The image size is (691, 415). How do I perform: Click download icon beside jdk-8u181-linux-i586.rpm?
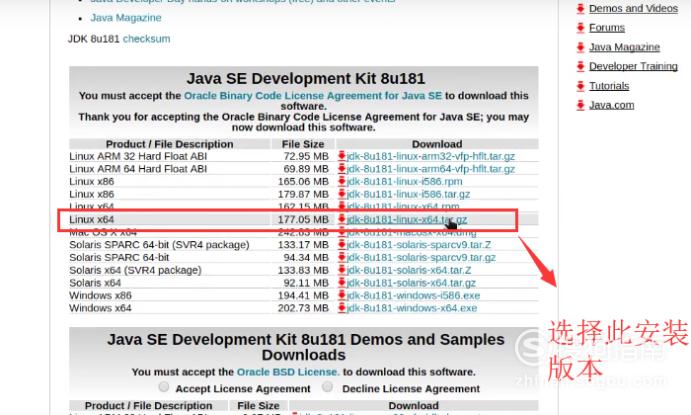pyautogui.click(x=342, y=182)
